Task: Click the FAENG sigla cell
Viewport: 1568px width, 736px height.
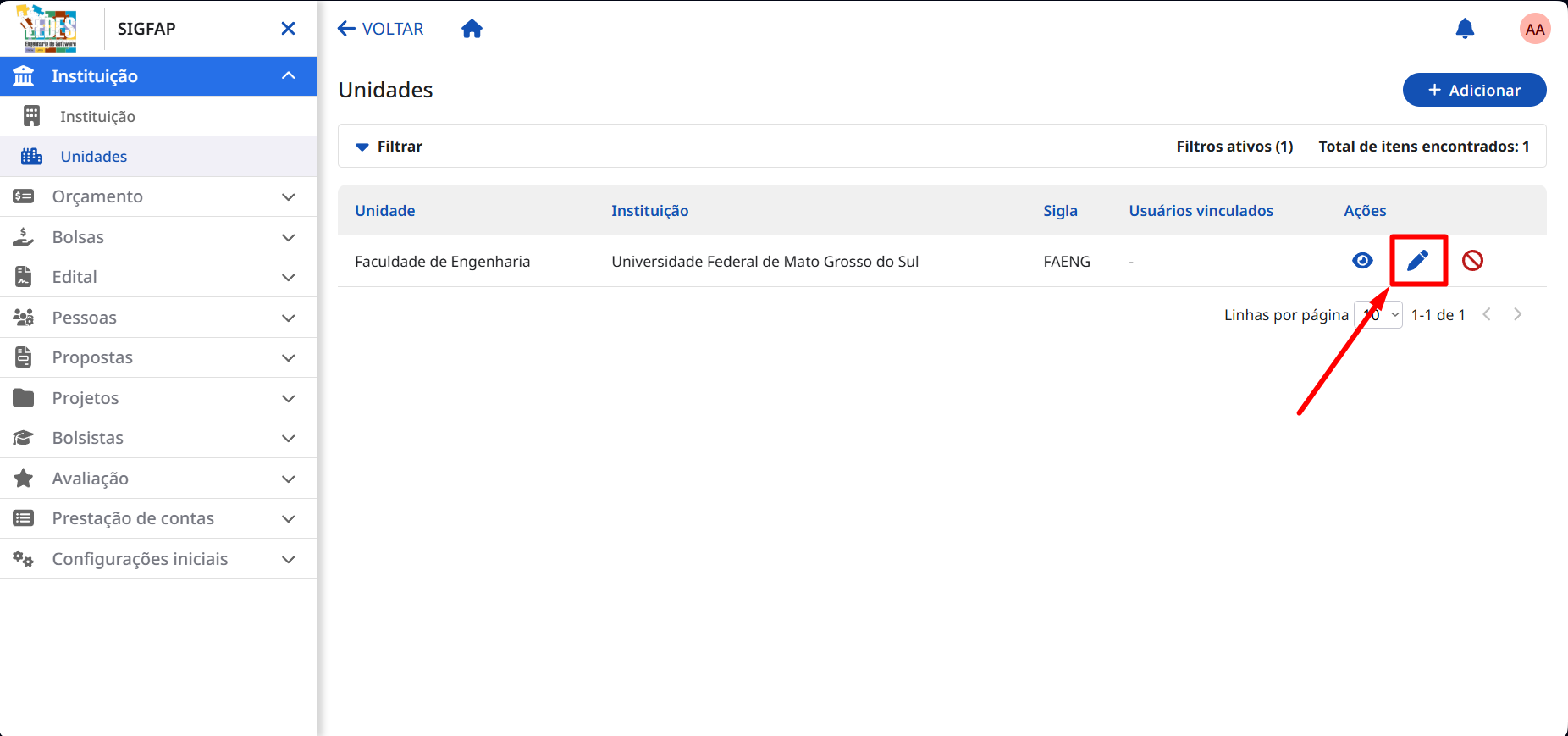Action: tap(1067, 262)
